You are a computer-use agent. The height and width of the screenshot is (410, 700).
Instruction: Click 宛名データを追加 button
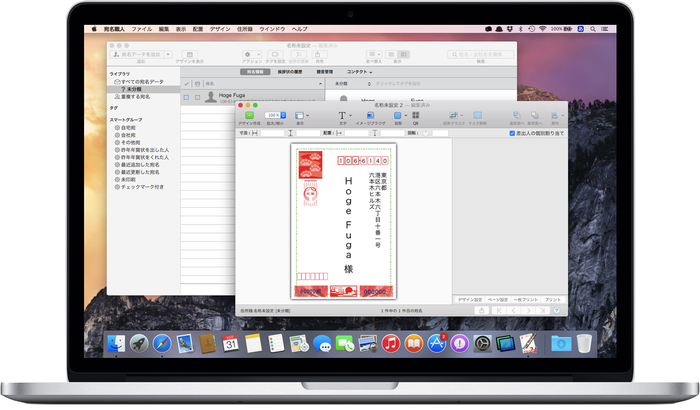coord(137,54)
